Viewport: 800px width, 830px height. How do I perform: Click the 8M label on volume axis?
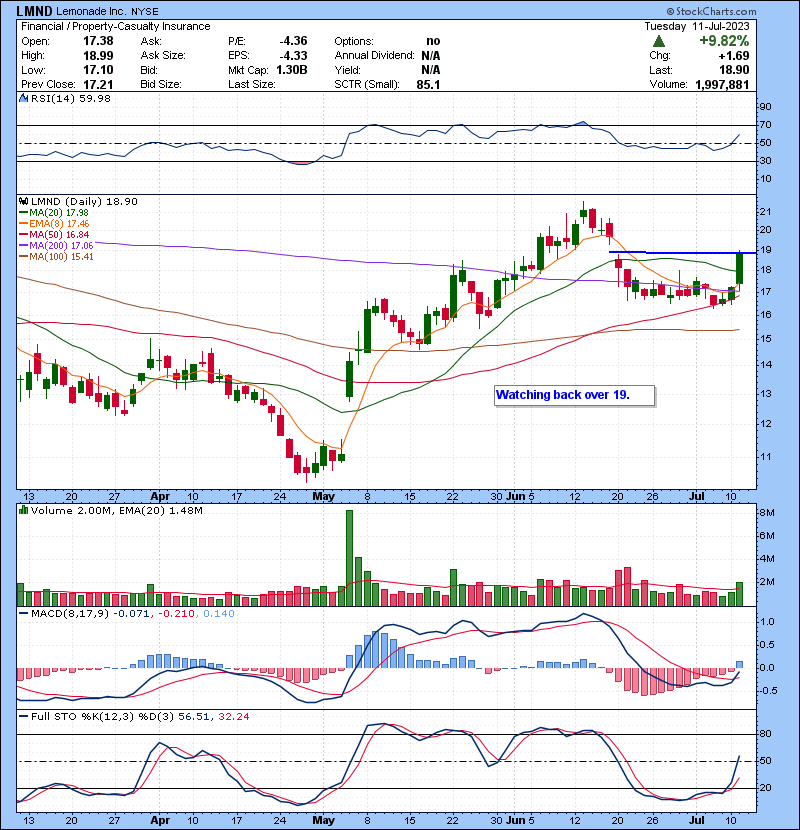[767, 512]
